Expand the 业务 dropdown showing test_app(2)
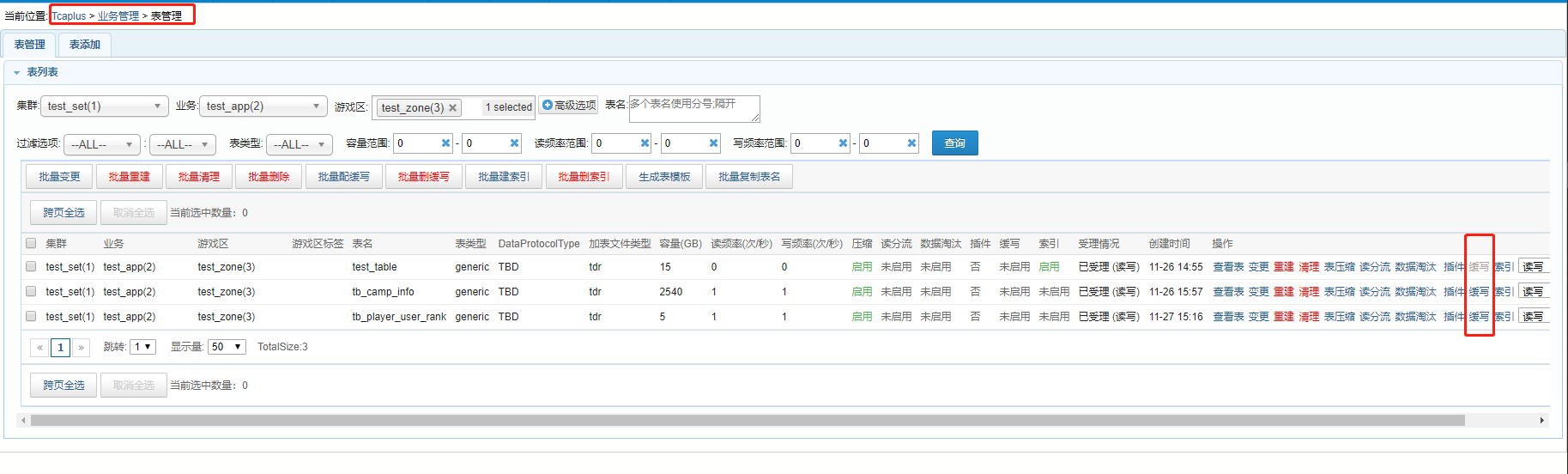This screenshot has width=1568, height=474. [x=263, y=106]
